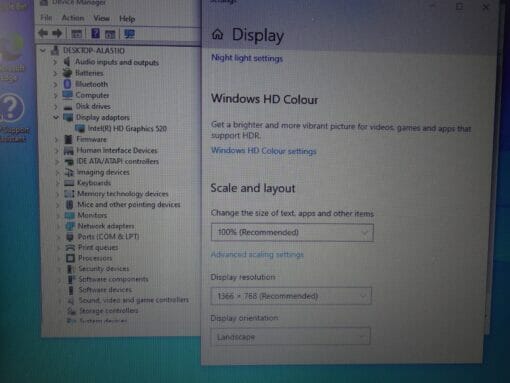
Task: Click the Back arrow in Device Manager toolbar
Action: click(43, 33)
